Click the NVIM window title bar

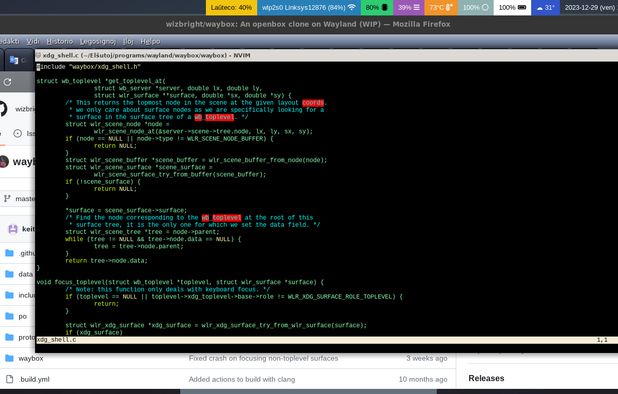point(326,55)
